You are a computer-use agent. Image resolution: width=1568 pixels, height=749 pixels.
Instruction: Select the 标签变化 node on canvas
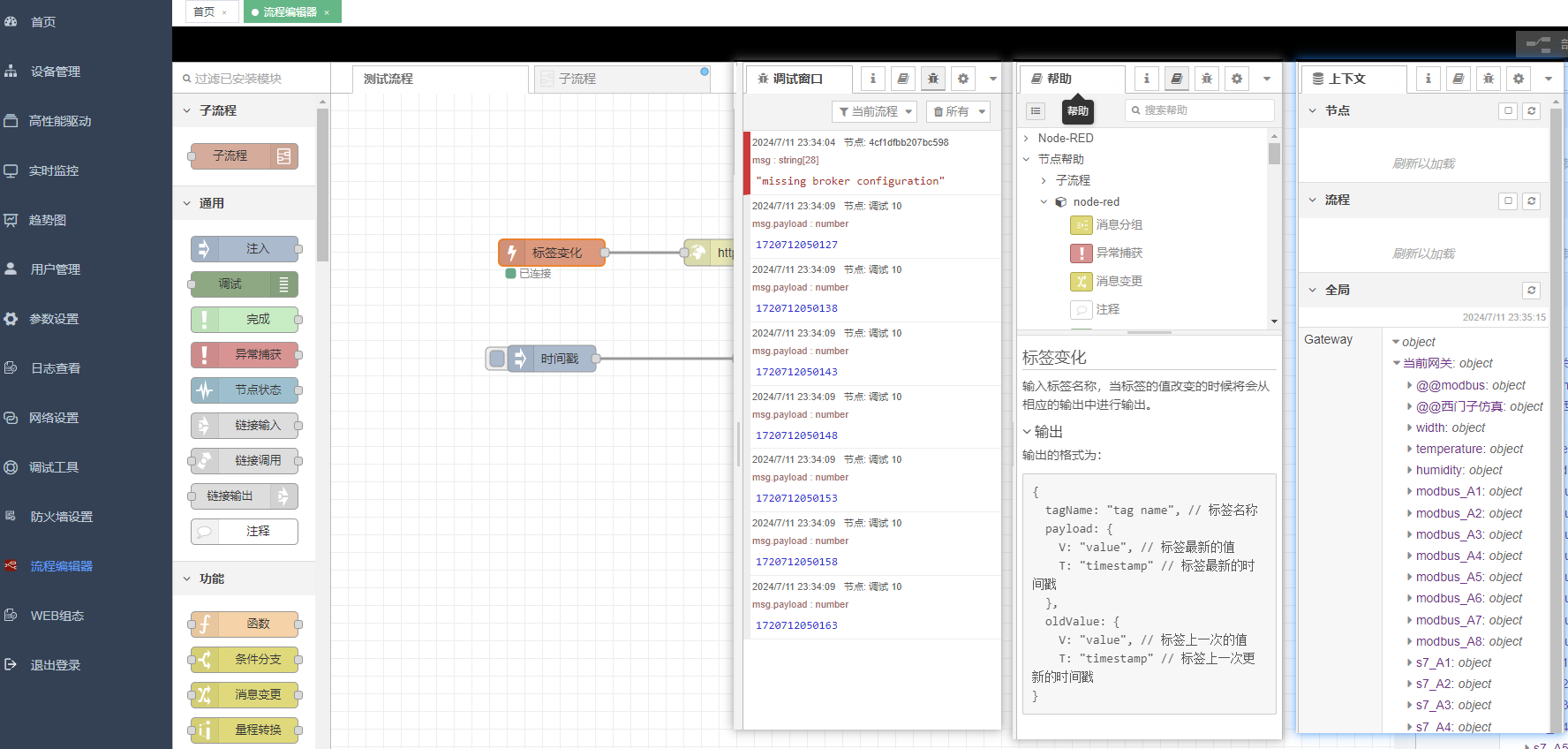coord(552,253)
